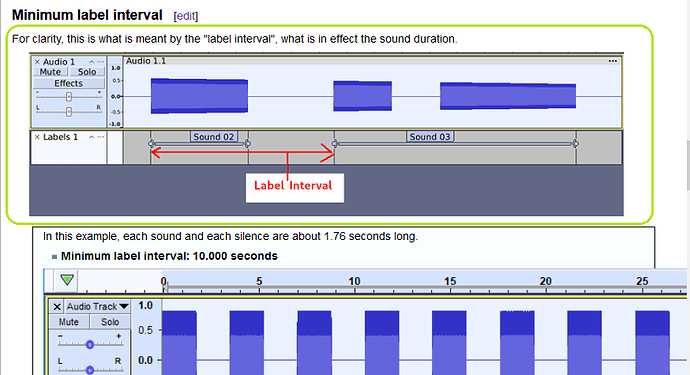Select the Sound 02 label
The height and width of the screenshot is (375, 690).
214,137
